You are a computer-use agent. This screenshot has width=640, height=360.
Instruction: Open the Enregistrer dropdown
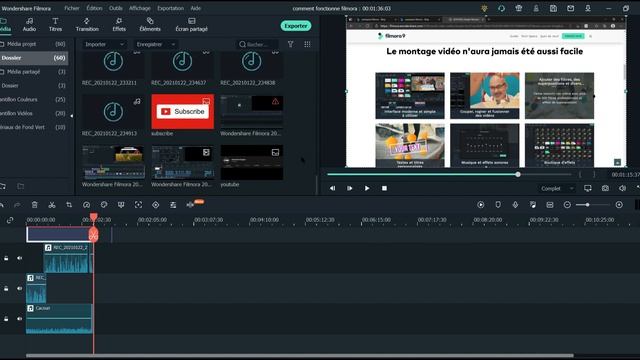coord(156,44)
